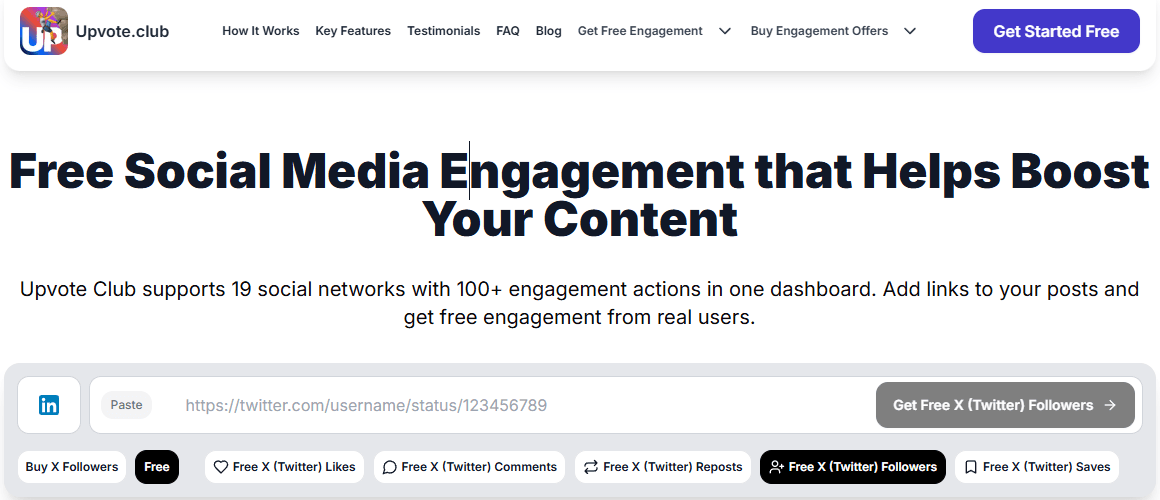Choose Free X (Twitter) Likes
1160x500 pixels.
click(x=284, y=467)
